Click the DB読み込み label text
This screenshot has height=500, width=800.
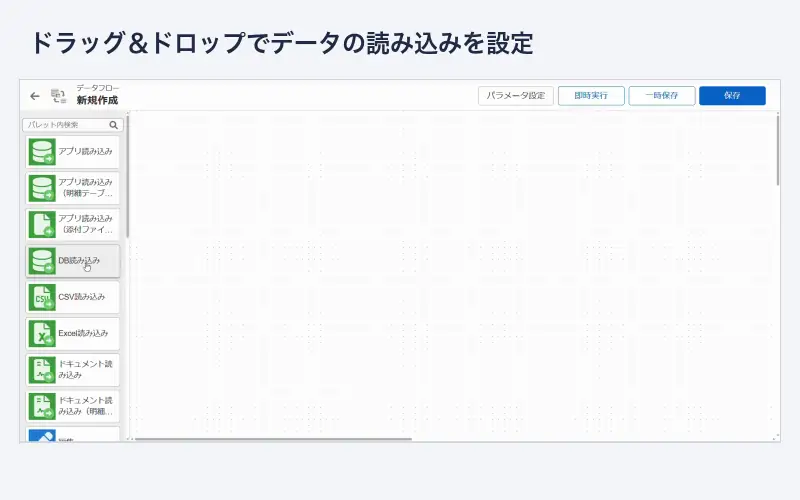pos(79,261)
